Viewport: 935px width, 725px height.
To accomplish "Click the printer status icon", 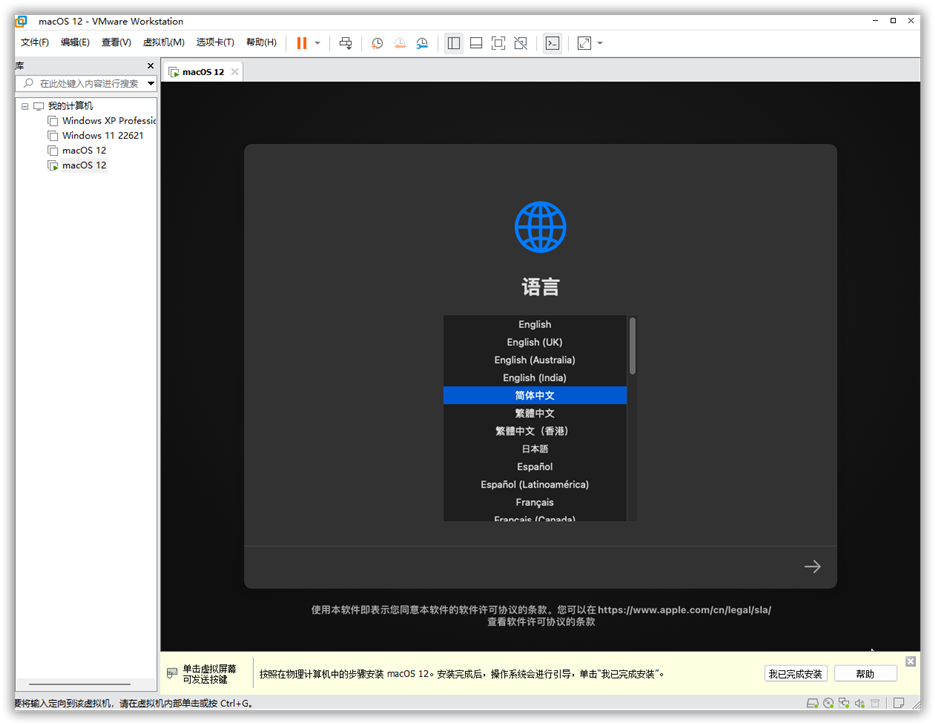I will [875, 704].
